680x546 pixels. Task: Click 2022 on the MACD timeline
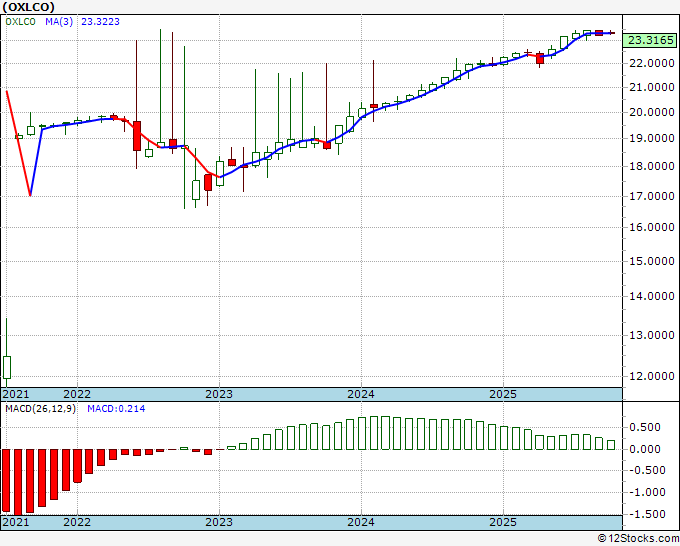click(77, 522)
